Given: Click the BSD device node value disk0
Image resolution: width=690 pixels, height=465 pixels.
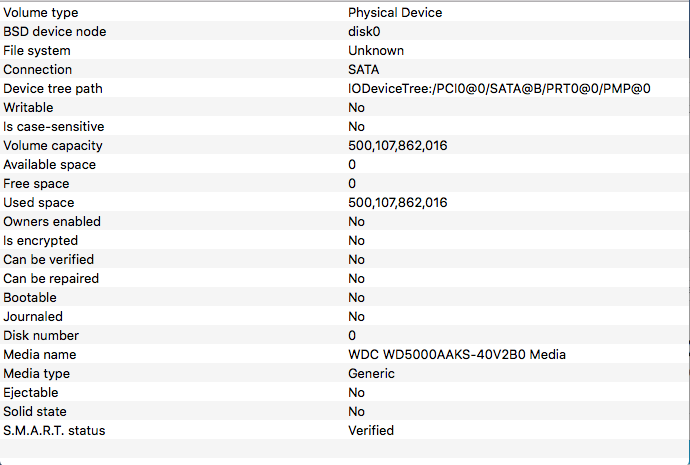Looking at the screenshot, I should 364,32.
